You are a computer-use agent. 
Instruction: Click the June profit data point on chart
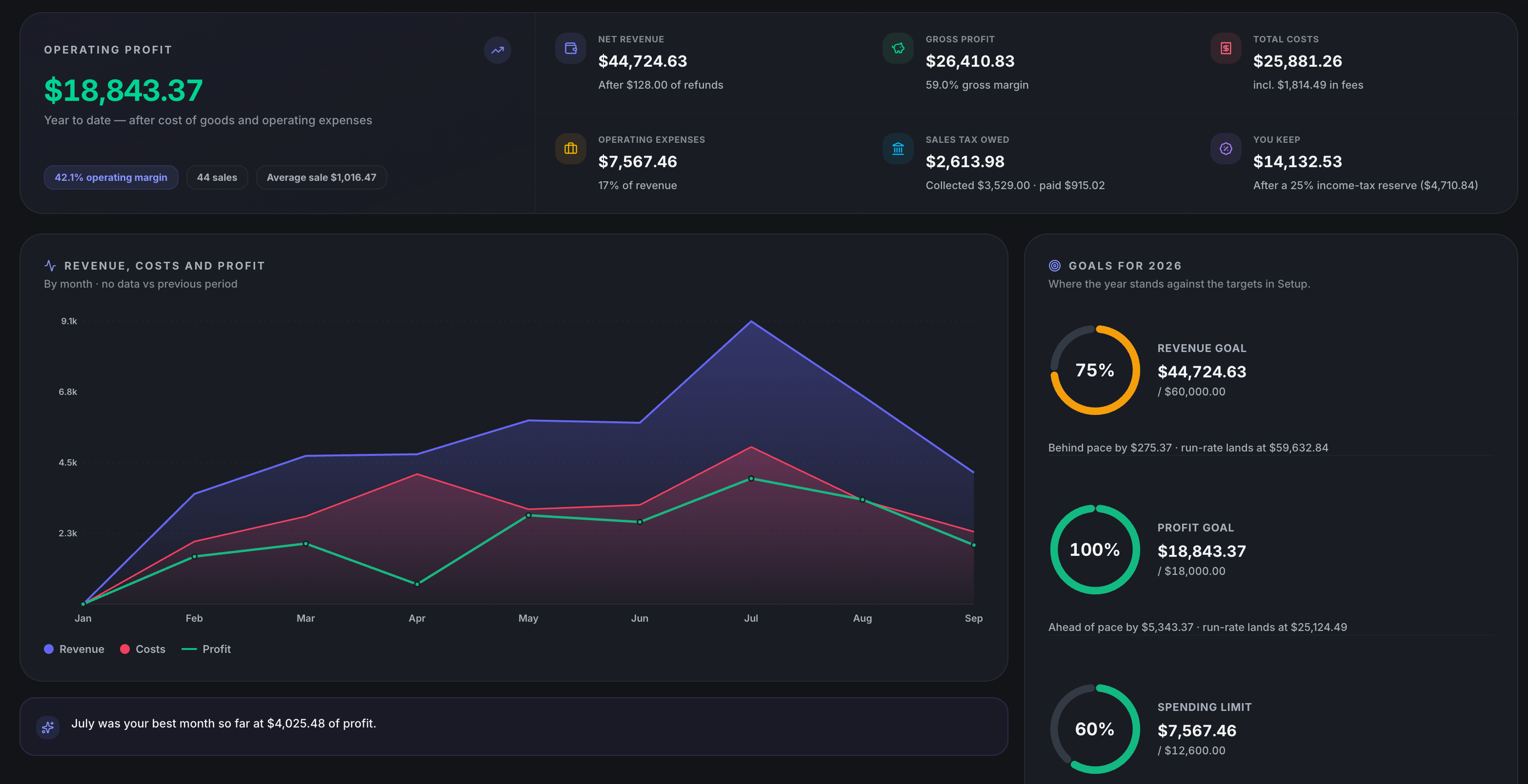[x=639, y=522]
